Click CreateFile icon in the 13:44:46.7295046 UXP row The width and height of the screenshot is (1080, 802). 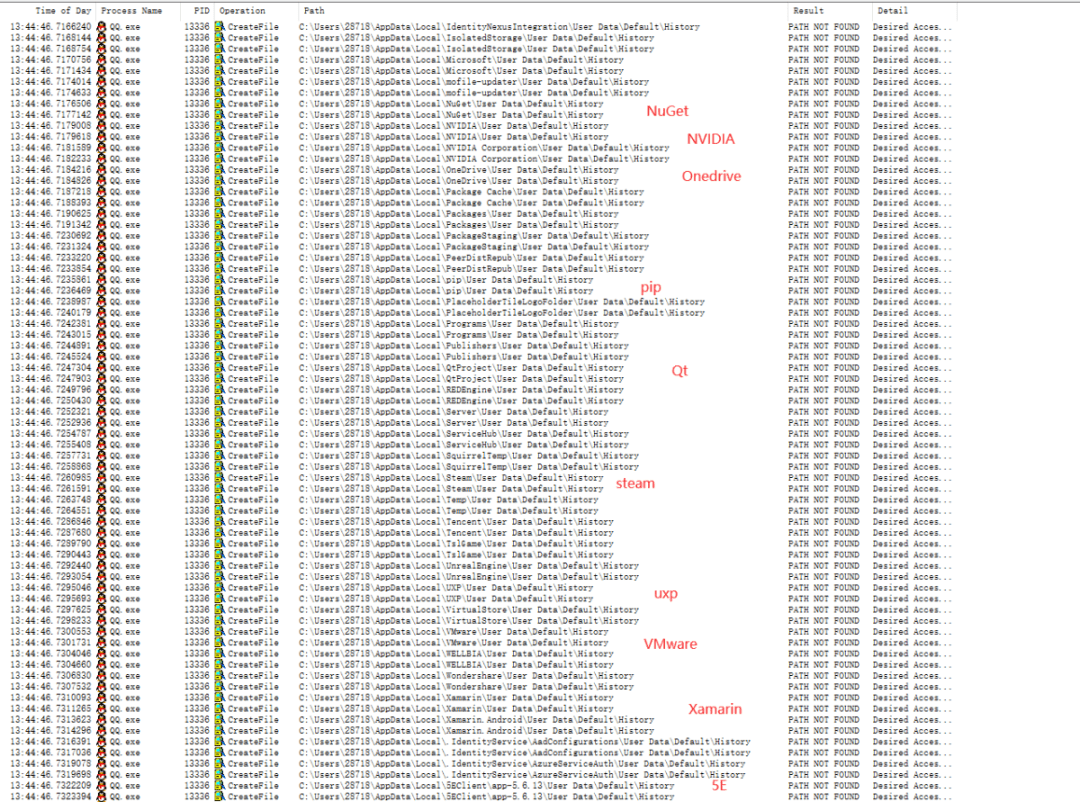pos(220,588)
